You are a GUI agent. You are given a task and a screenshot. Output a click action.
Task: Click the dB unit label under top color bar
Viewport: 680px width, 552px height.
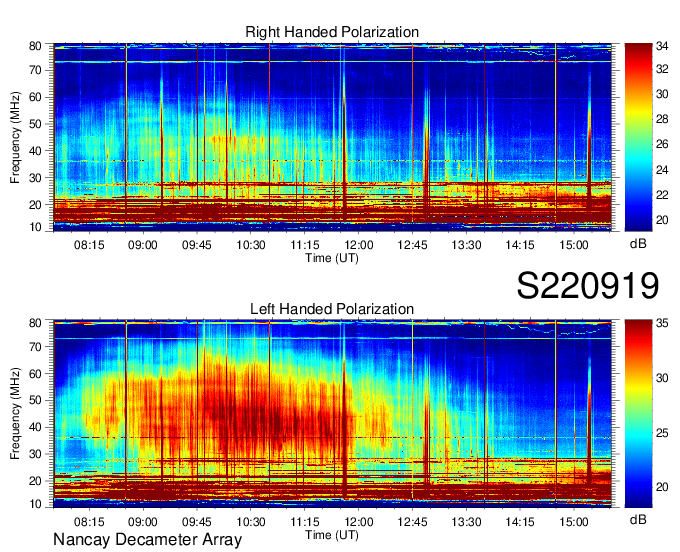[638, 244]
